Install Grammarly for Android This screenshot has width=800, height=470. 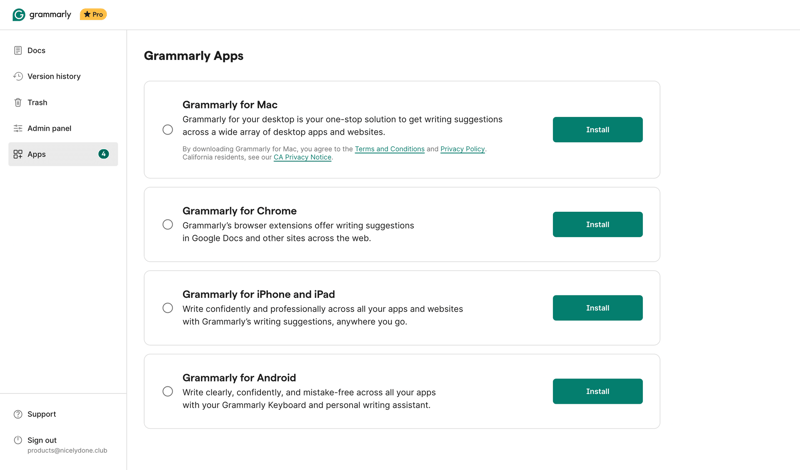point(597,391)
